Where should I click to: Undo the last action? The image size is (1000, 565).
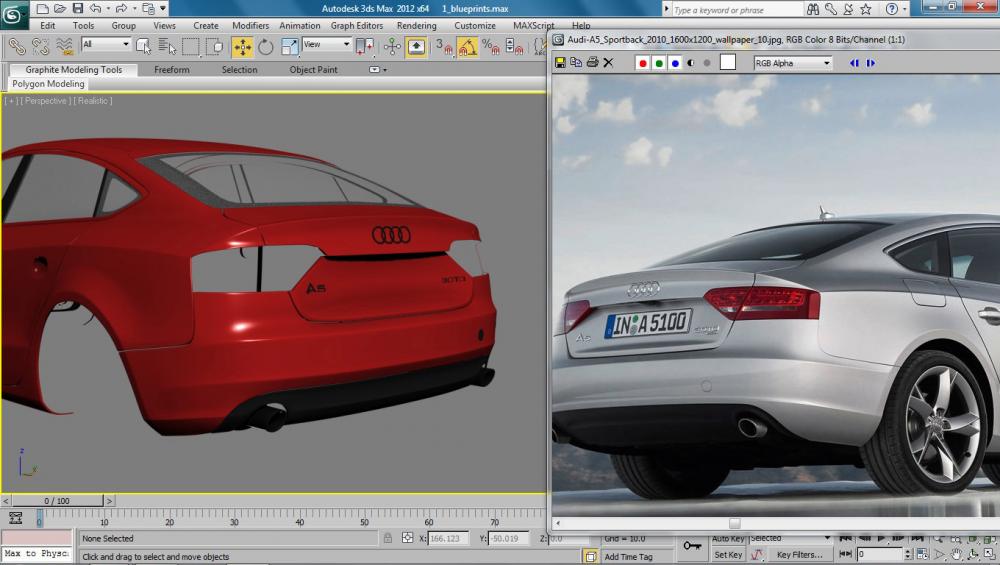coord(95,8)
